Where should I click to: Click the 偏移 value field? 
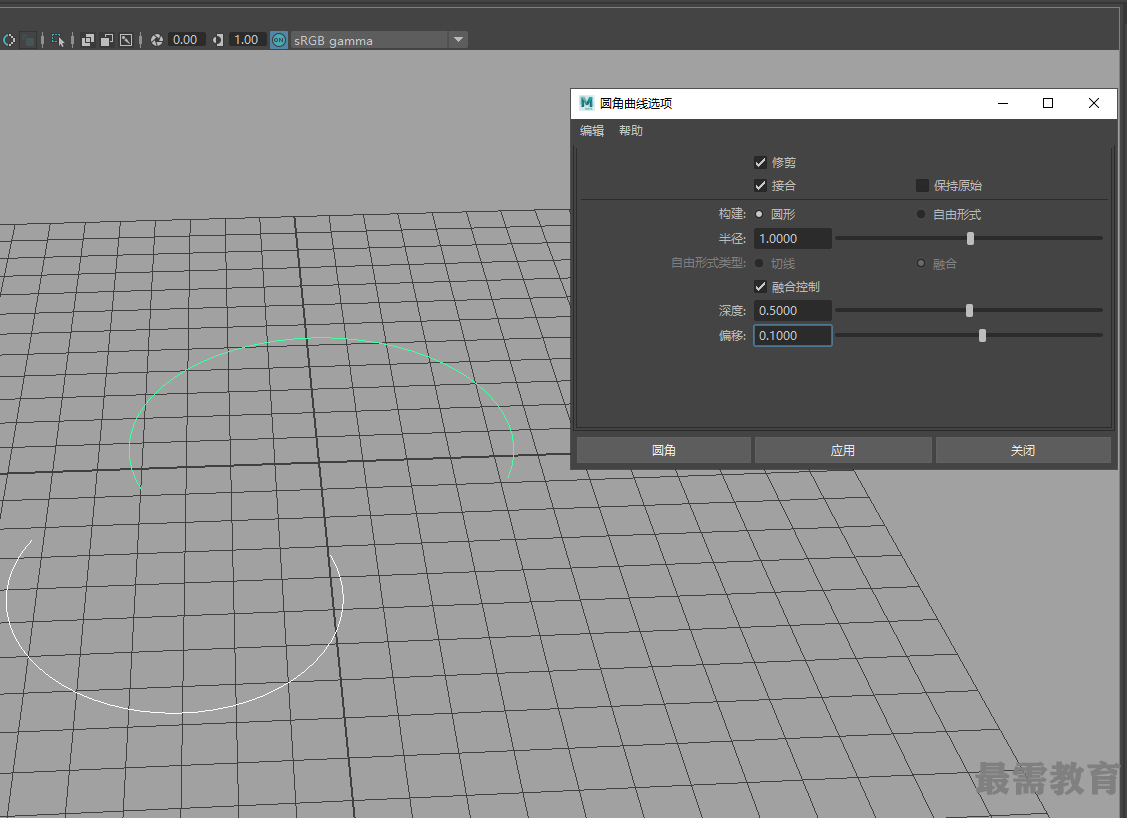pyautogui.click(x=793, y=336)
